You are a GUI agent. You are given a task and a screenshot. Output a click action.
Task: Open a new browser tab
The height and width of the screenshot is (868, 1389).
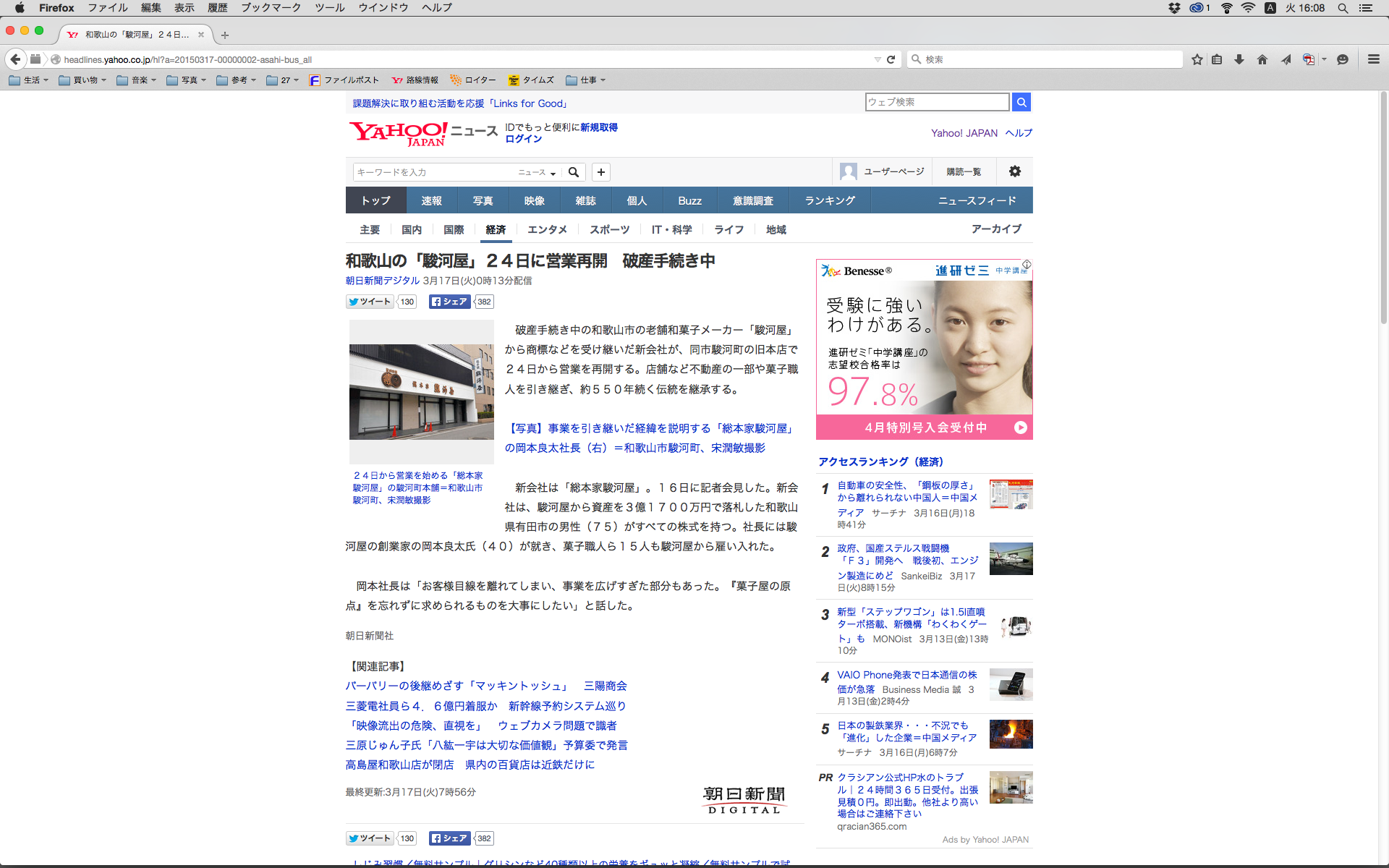tap(225, 35)
